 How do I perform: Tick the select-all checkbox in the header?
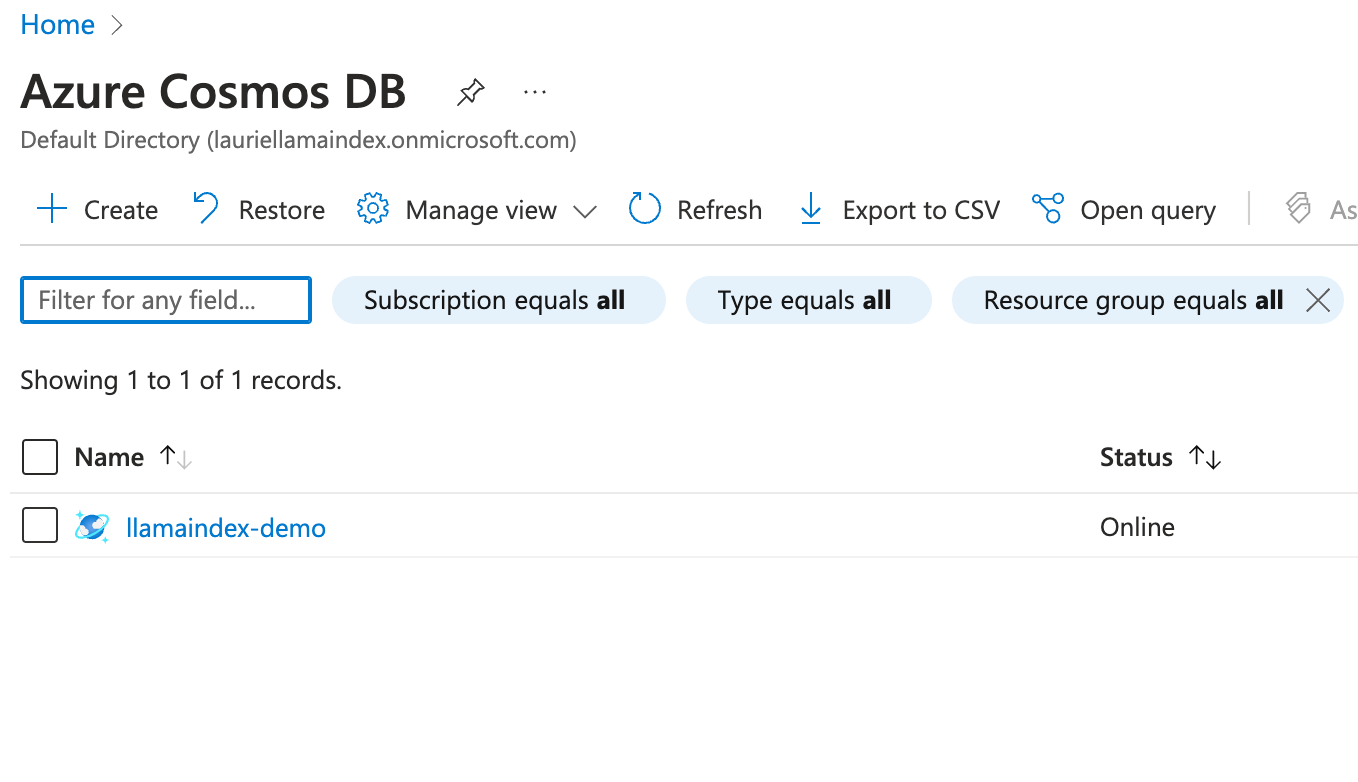pyautogui.click(x=40, y=457)
